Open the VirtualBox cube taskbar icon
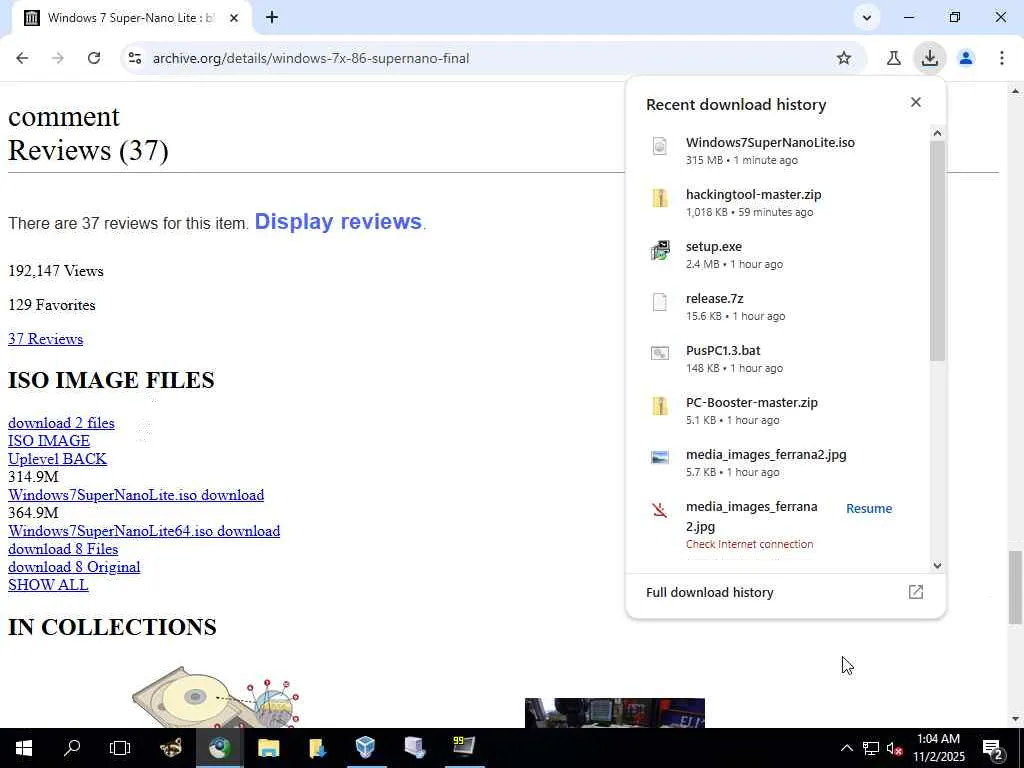This screenshot has height=768, width=1024. coord(366,748)
